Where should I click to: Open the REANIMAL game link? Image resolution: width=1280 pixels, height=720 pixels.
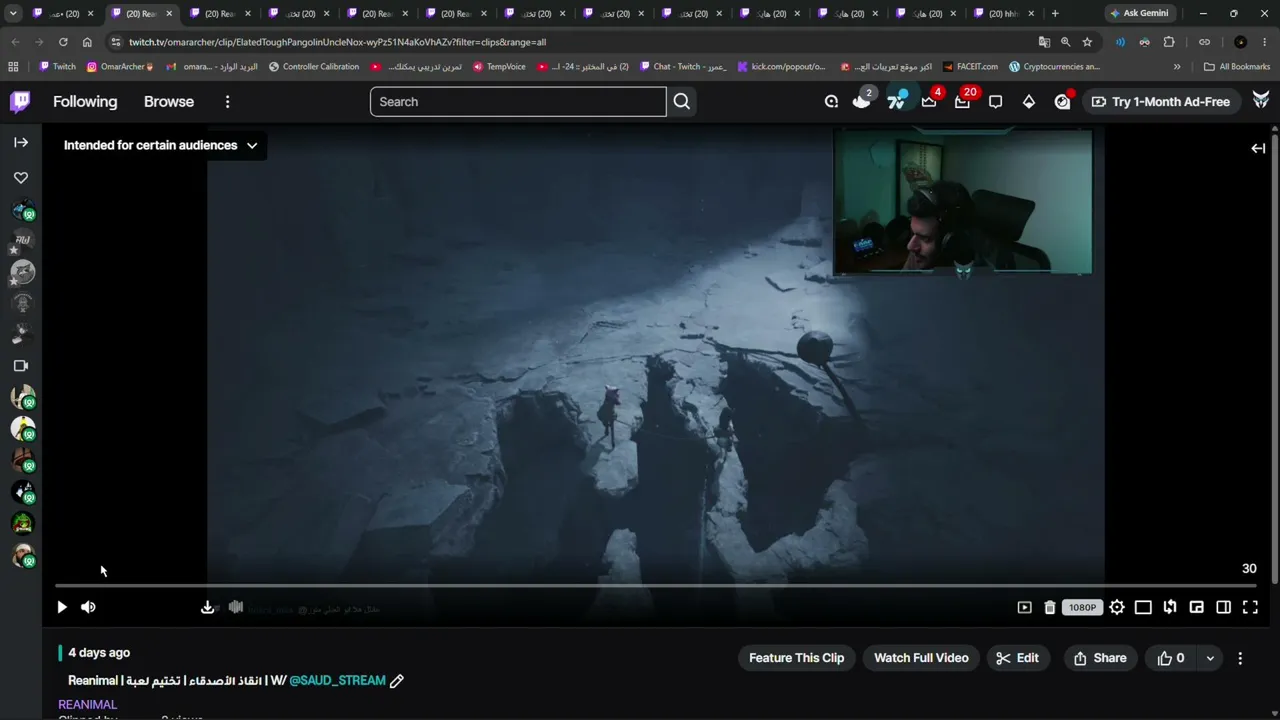[x=88, y=705]
